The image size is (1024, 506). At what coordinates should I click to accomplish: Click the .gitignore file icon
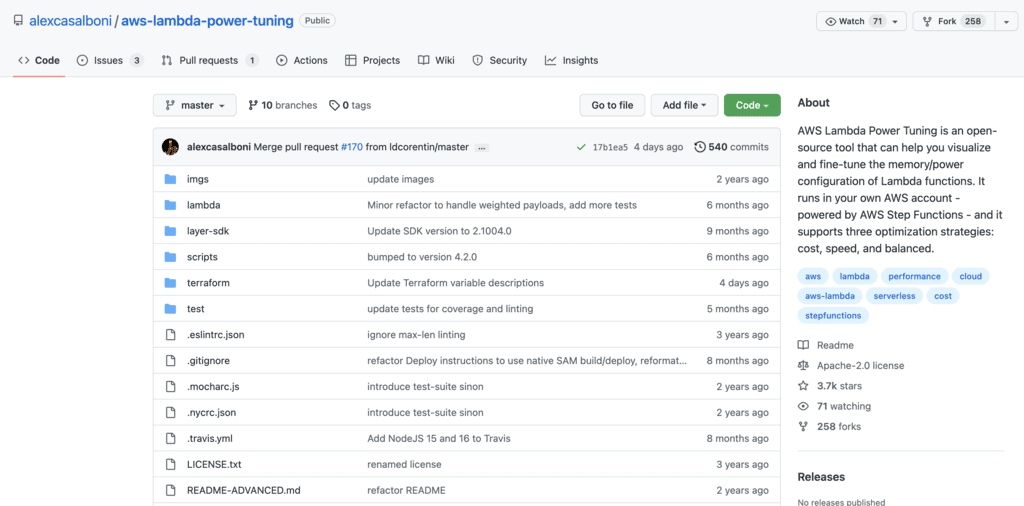pyautogui.click(x=170, y=361)
